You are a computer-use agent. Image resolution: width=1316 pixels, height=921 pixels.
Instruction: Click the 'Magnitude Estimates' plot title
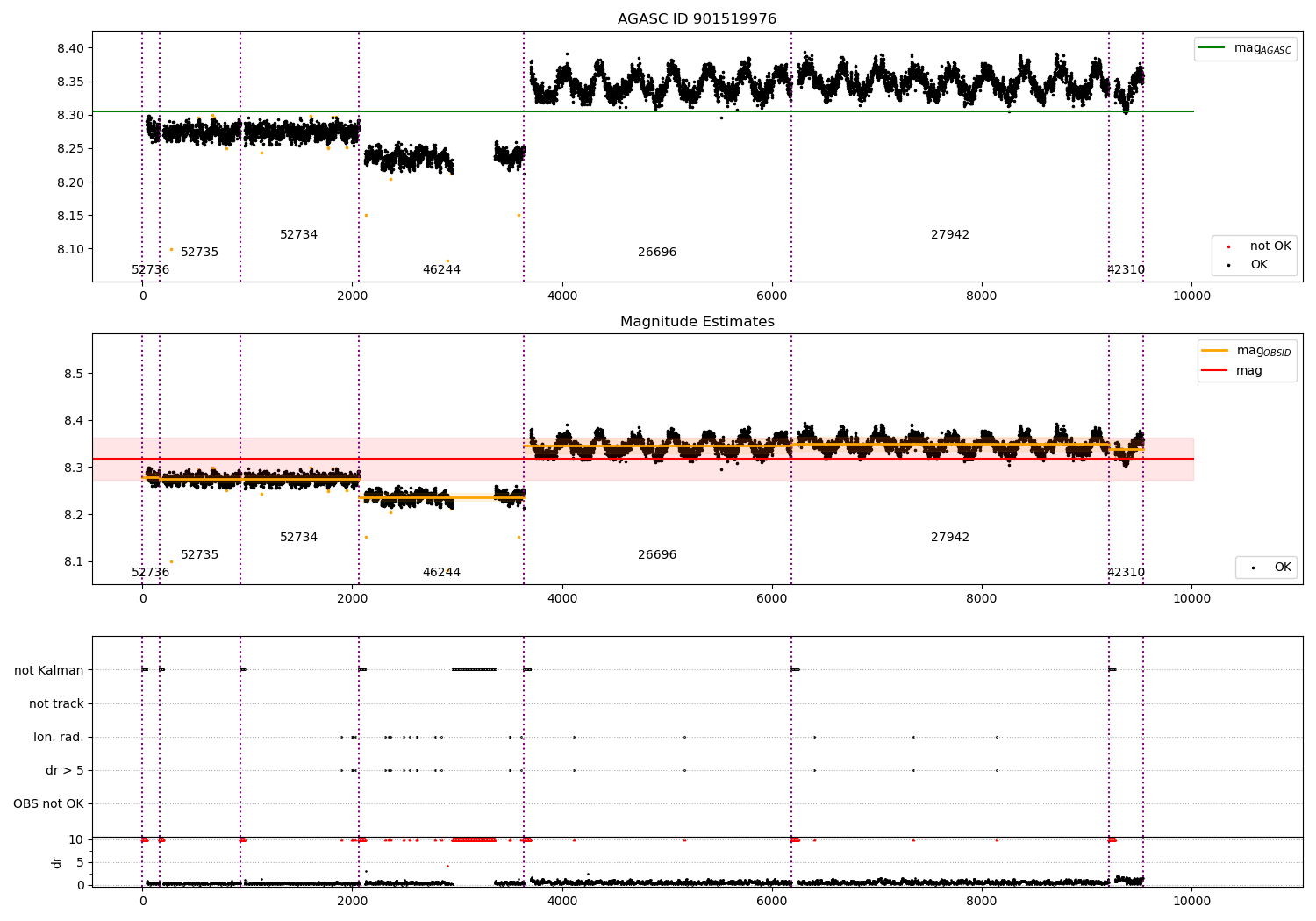(x=697, y=322)
